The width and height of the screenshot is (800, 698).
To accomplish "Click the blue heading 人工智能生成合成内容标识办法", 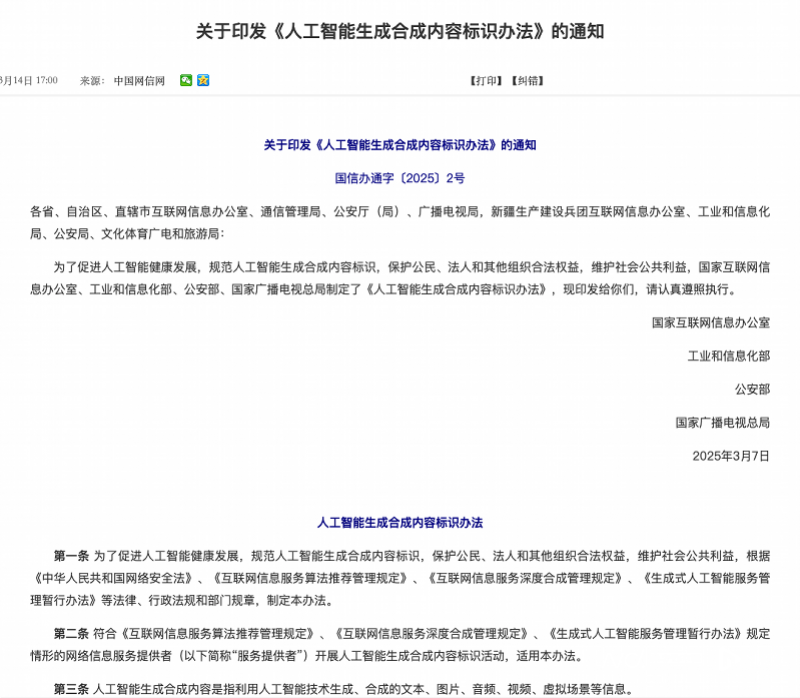I will [400, 522].
